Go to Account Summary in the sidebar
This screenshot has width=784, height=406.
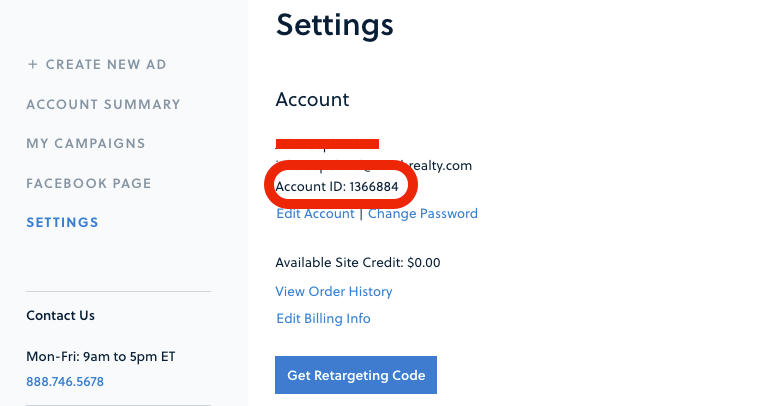pos(103,104)
